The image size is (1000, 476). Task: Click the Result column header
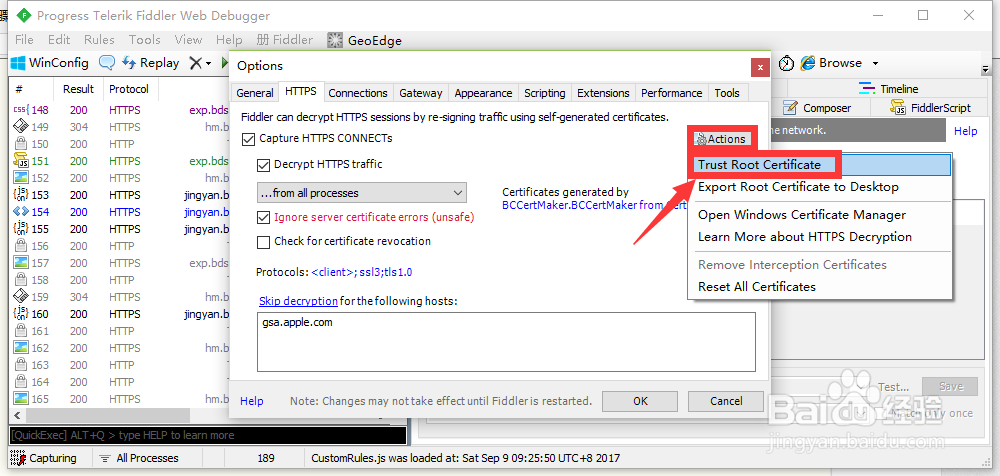tap(78, 89)
